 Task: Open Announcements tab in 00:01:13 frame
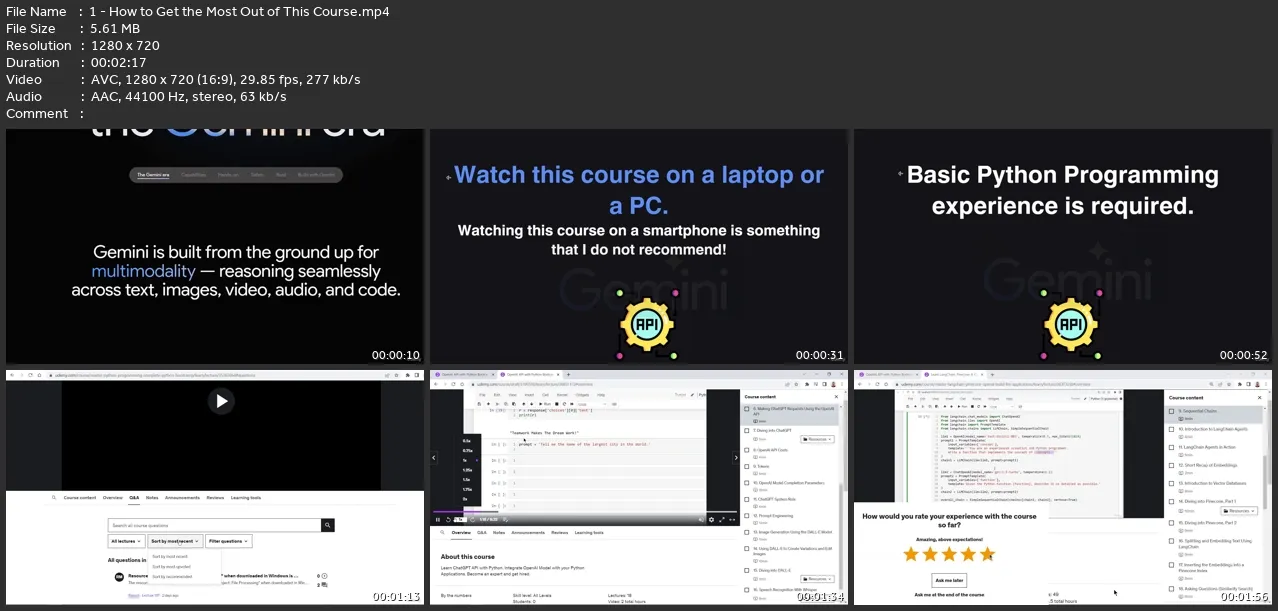182,497
